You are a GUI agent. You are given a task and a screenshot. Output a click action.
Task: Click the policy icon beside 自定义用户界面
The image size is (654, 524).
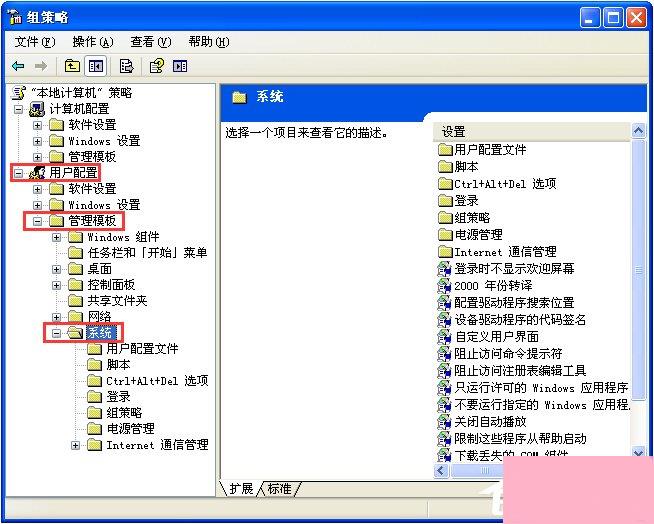pyautogui.click(x=444, y=337)
